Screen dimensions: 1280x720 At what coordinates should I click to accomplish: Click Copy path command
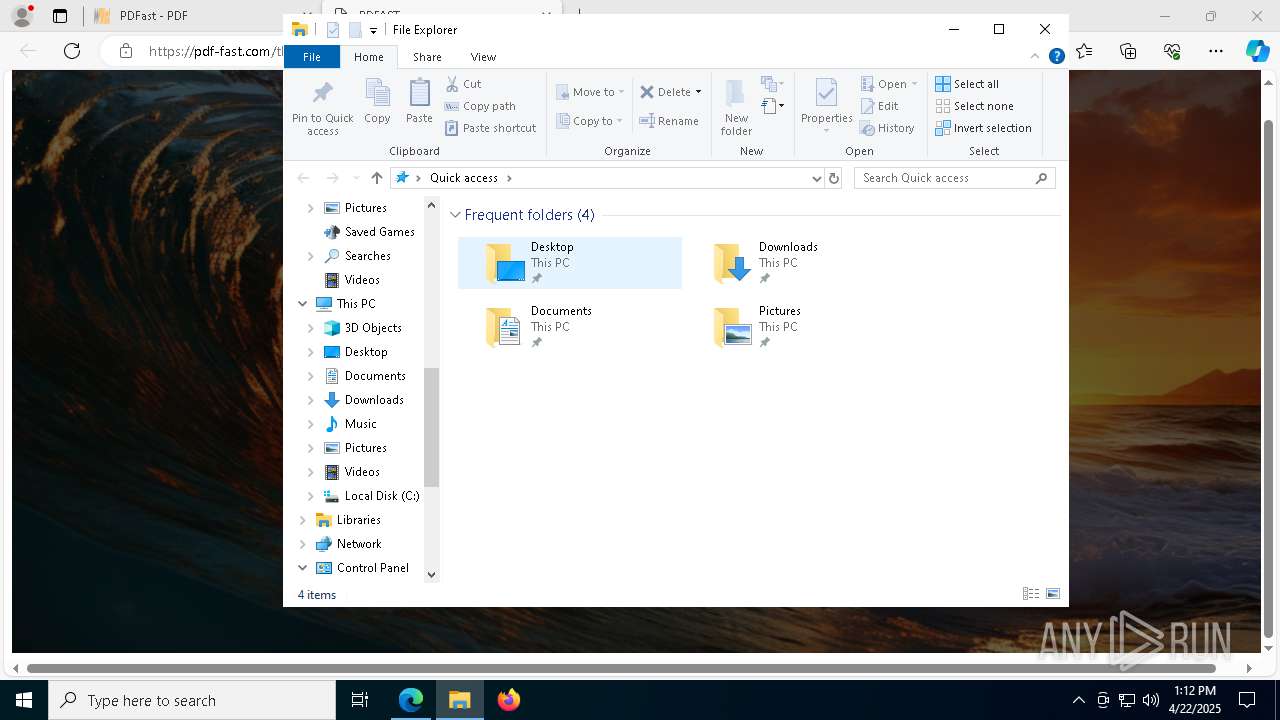(480, 106)
